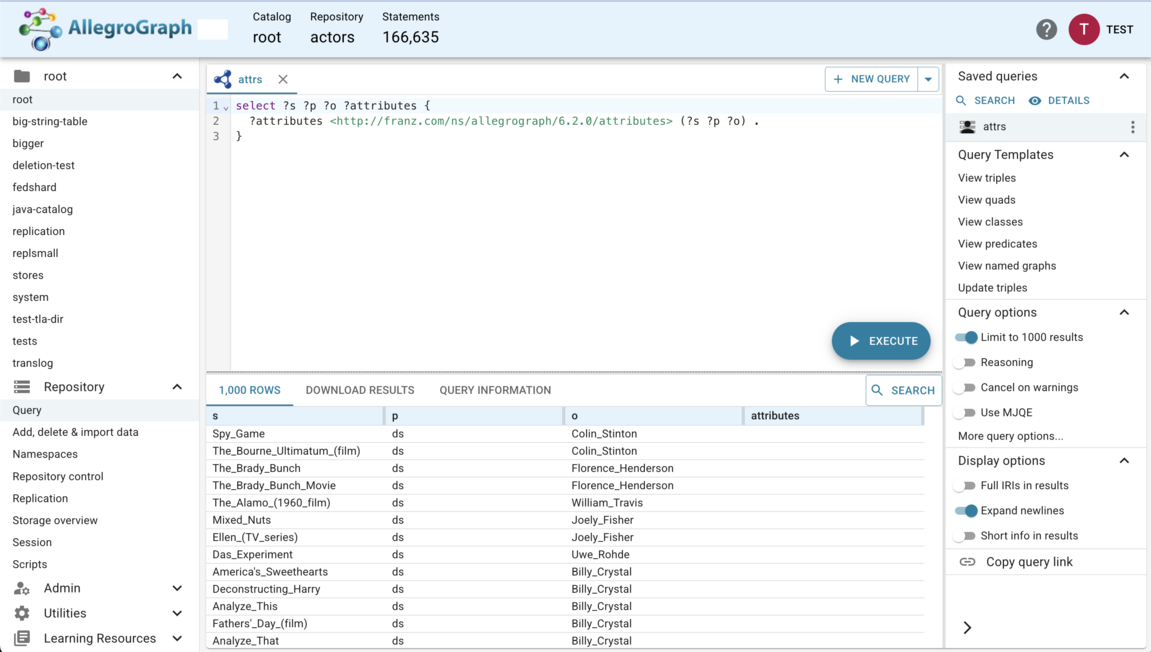Click the Utilities gear icon
The width and height of the screenshot is (1151, 652).
22,613
